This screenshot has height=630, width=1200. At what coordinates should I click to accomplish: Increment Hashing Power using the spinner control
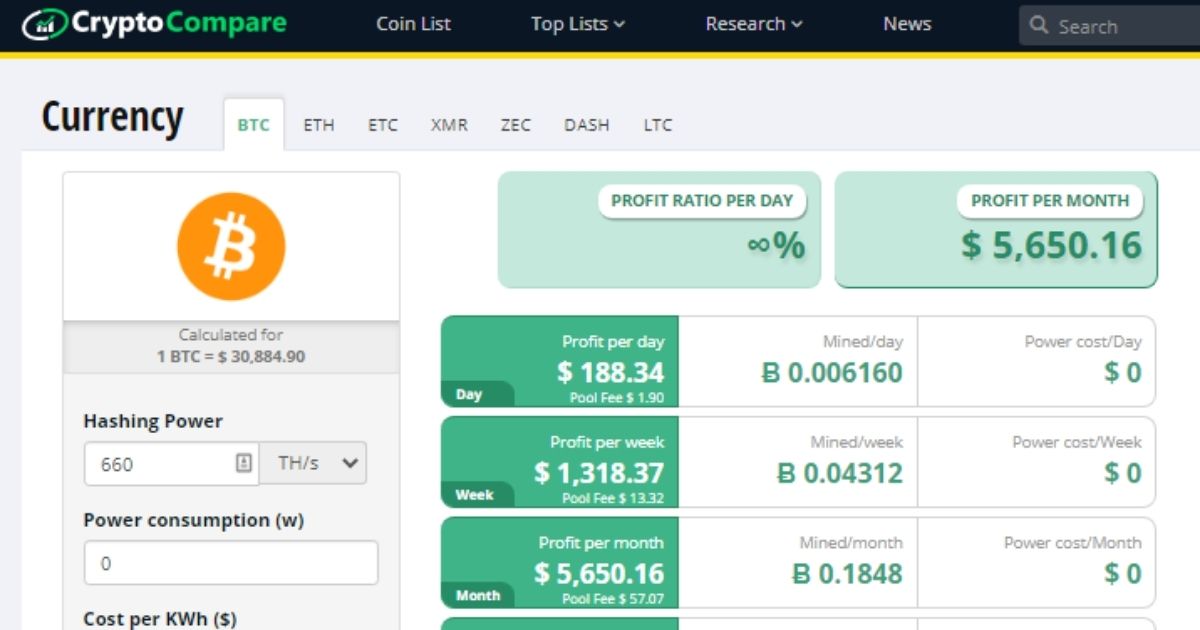click(x=246, y=459)
